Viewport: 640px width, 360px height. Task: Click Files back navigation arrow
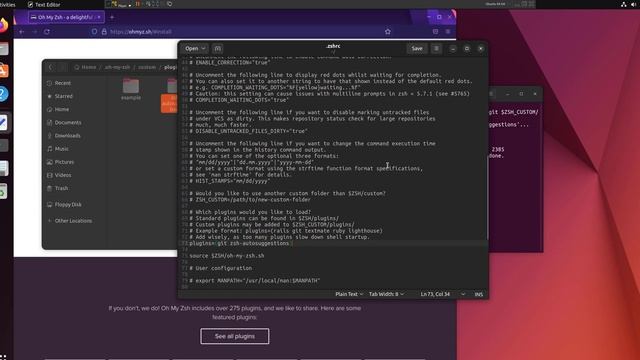(x=51, y=67)
